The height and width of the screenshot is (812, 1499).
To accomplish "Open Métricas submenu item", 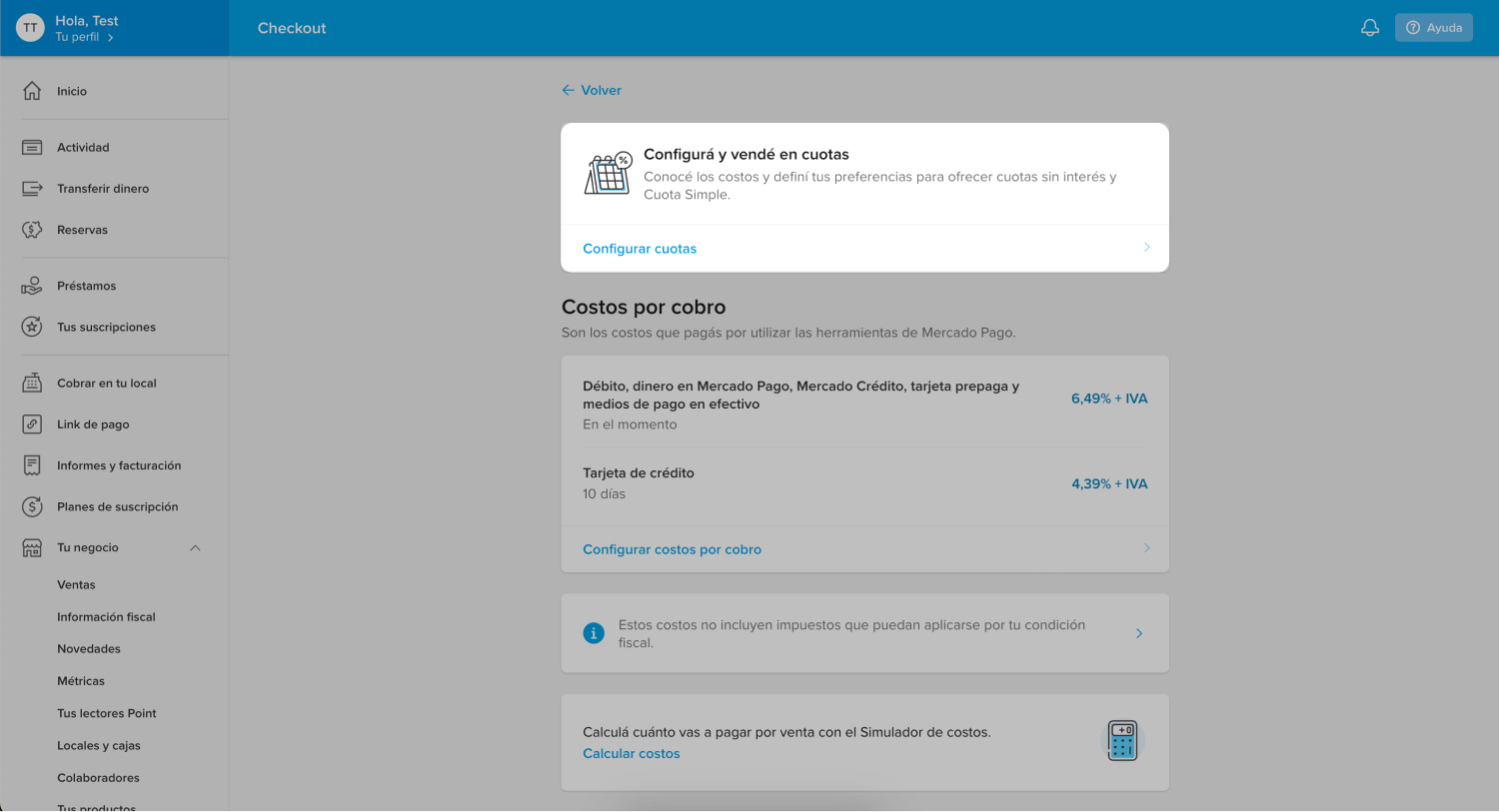I will 80,680.
